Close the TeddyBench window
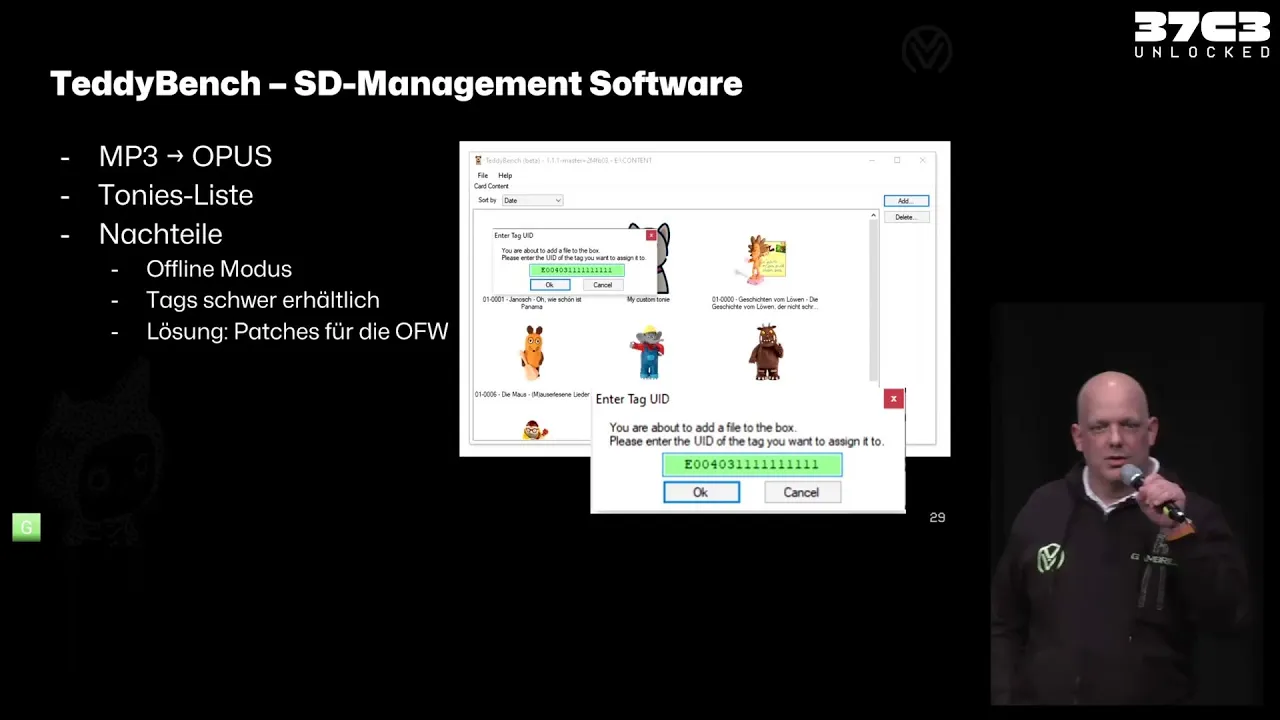Image resolution: width=1280 pixels, height=720 pixels. (922, 160)
